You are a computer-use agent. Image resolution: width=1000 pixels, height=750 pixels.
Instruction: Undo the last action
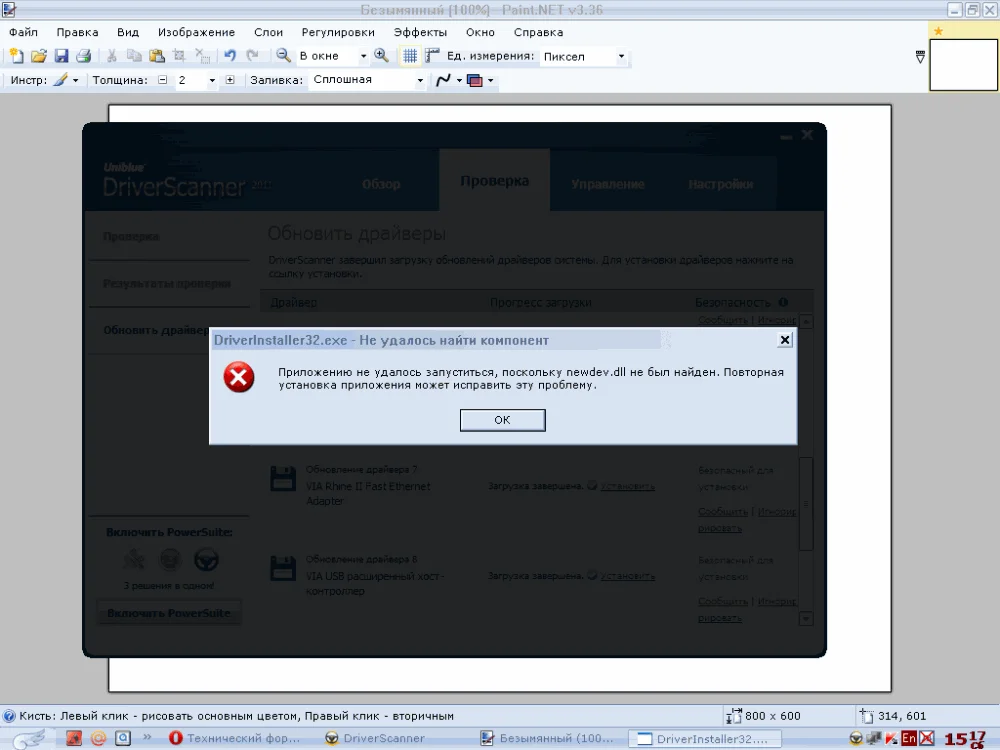click(230, 56)
